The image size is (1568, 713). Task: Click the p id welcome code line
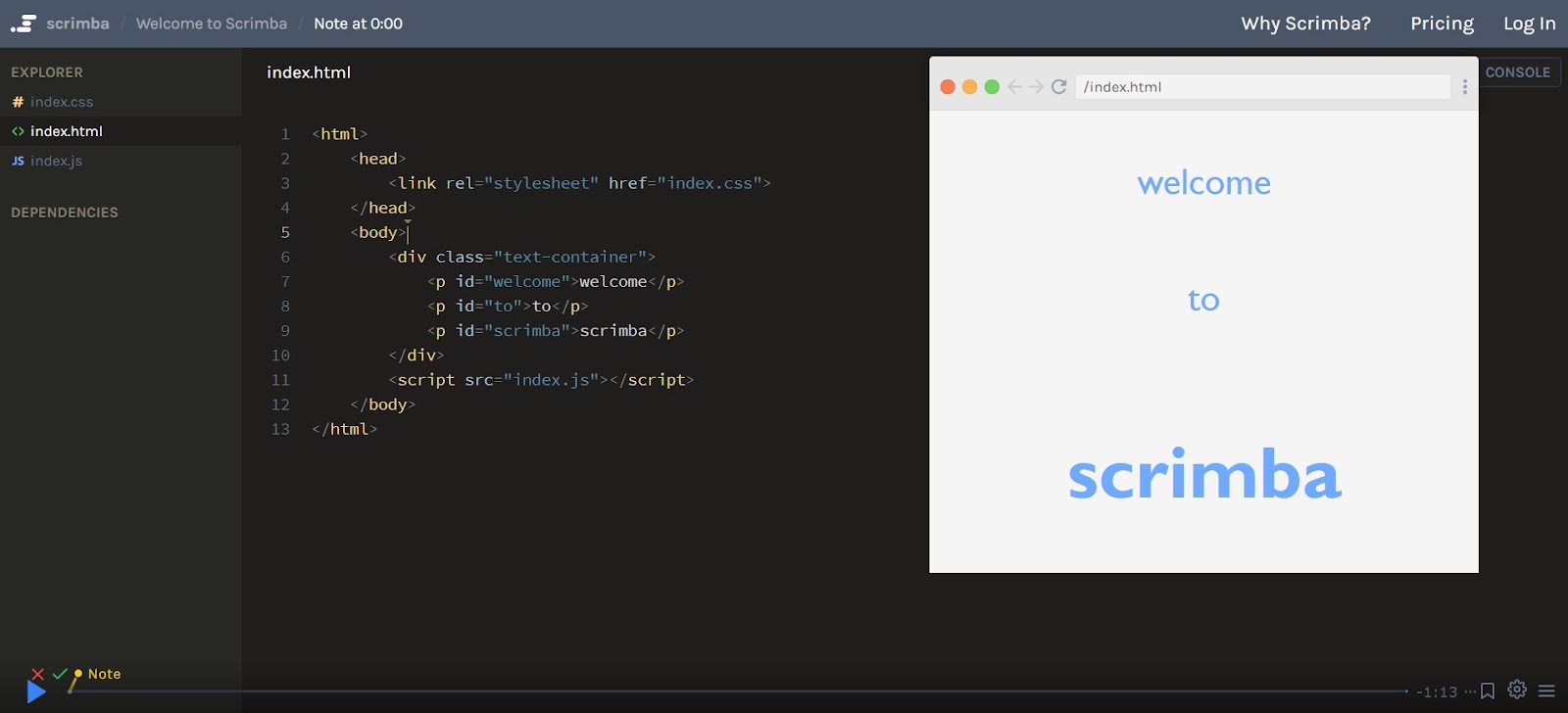point(556,281)
